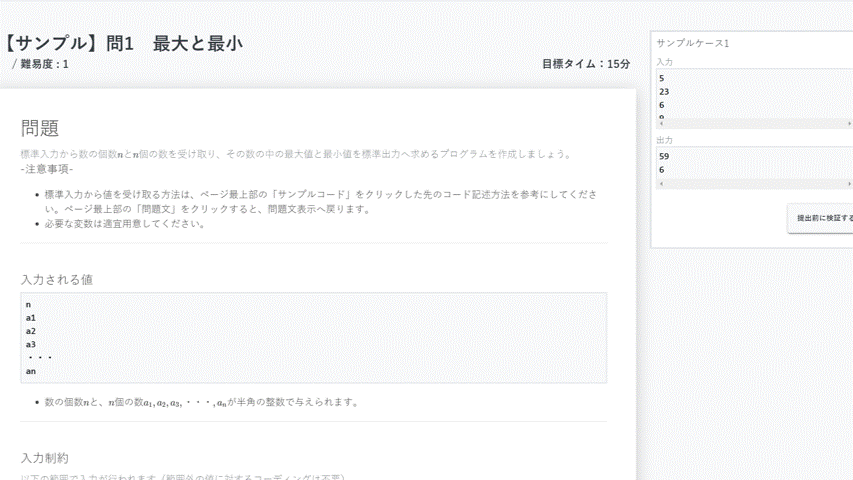
Task: Click the sample output horizontal scrollbar track
Action: (754, 184)
